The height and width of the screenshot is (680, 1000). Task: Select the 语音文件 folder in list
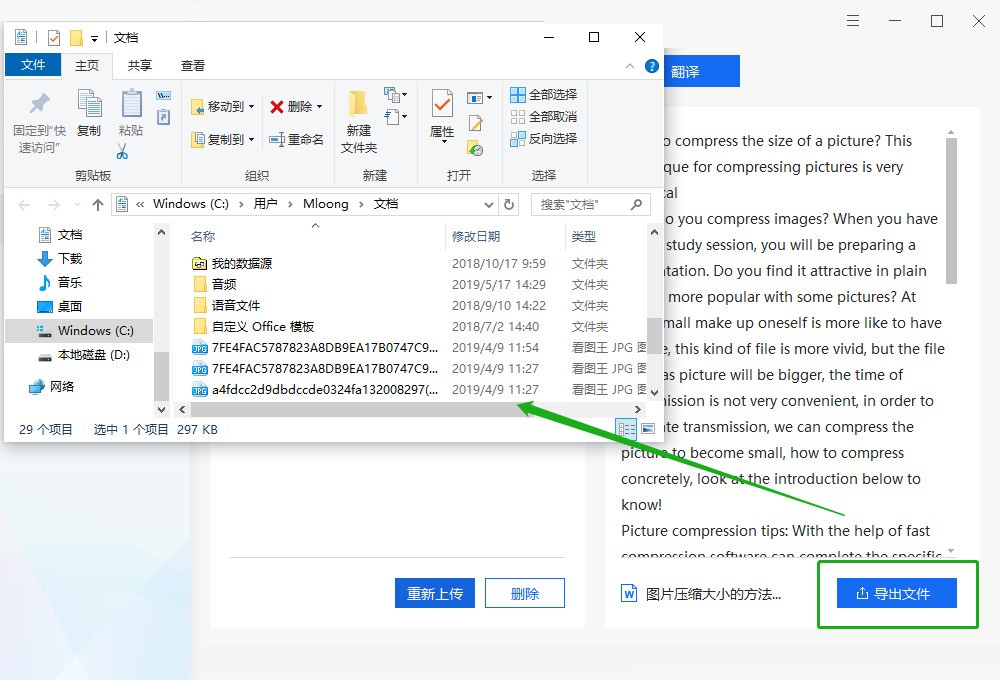(x=236, y=305)
